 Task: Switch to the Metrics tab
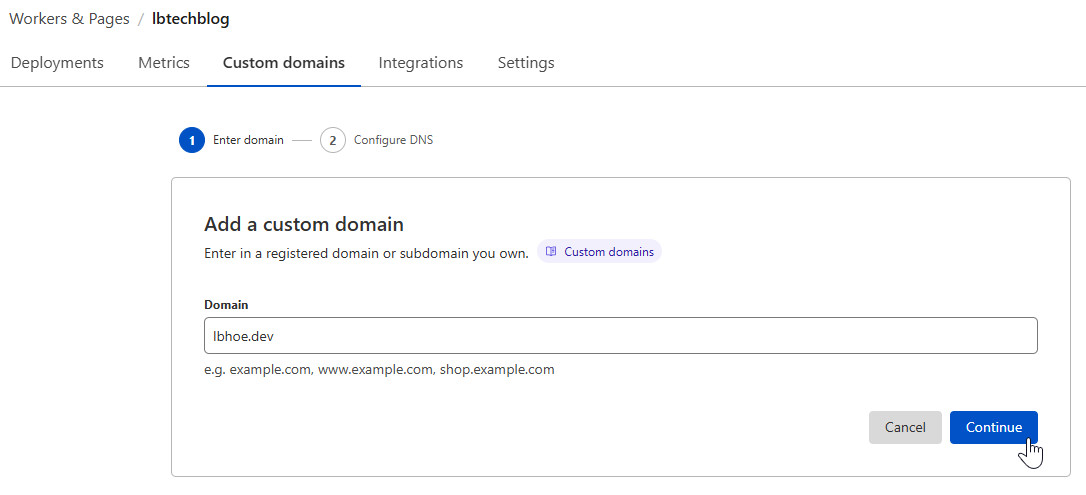164,63
